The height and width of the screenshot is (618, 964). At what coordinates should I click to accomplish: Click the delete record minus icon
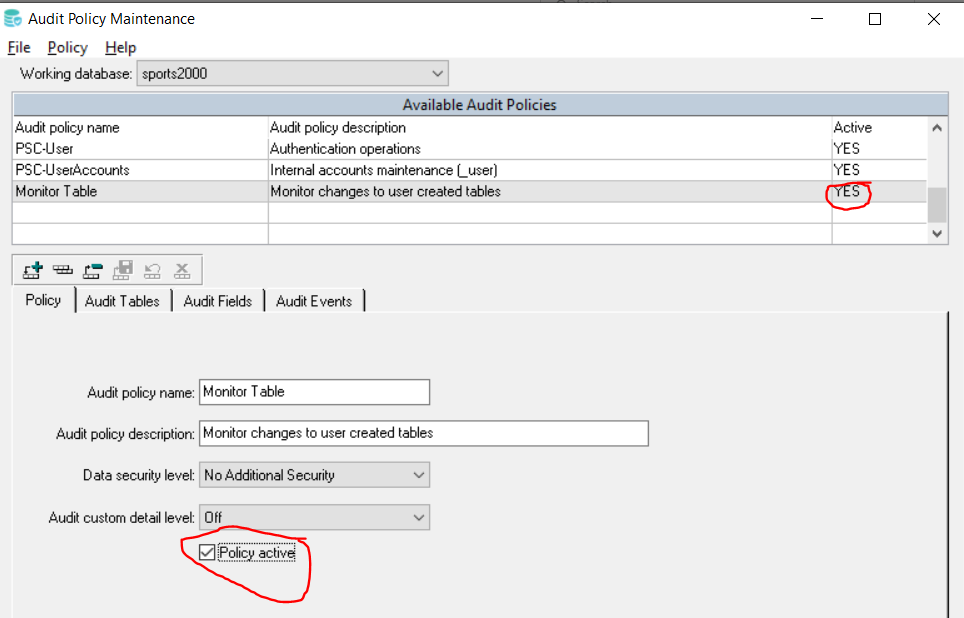click(x=93, y=270)
